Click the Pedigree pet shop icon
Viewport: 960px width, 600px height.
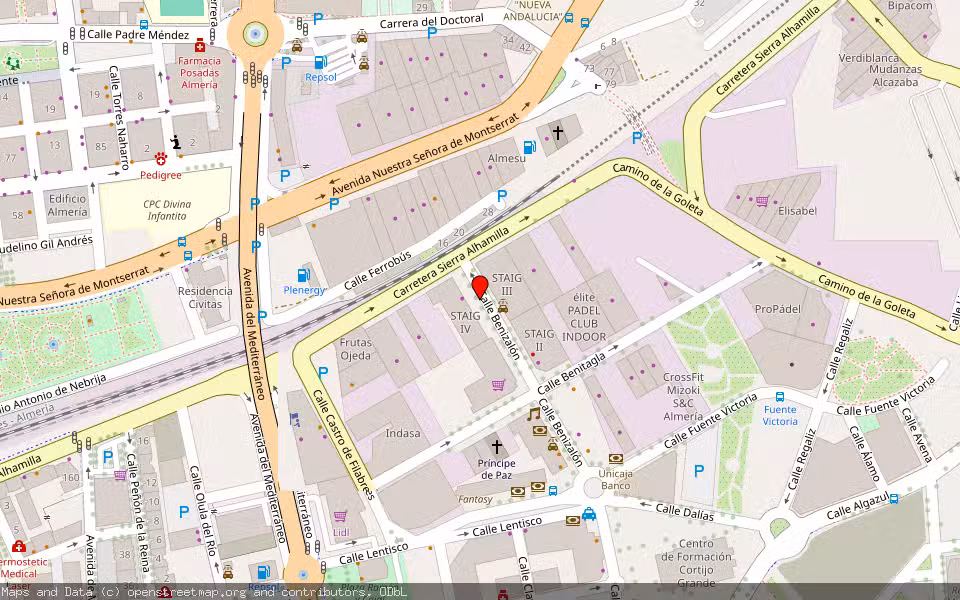[160, 158]
